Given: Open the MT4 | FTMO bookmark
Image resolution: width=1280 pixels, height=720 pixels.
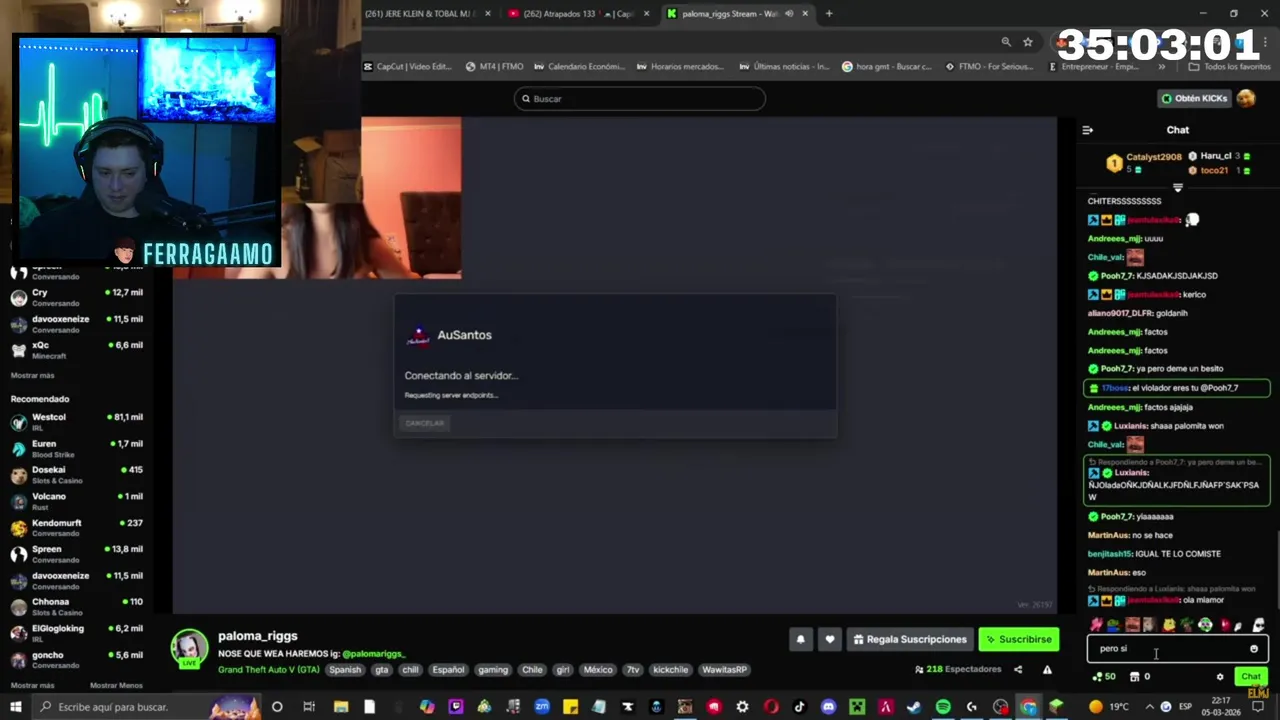Looking at the screenshot, I should click(x=494, y=67).
